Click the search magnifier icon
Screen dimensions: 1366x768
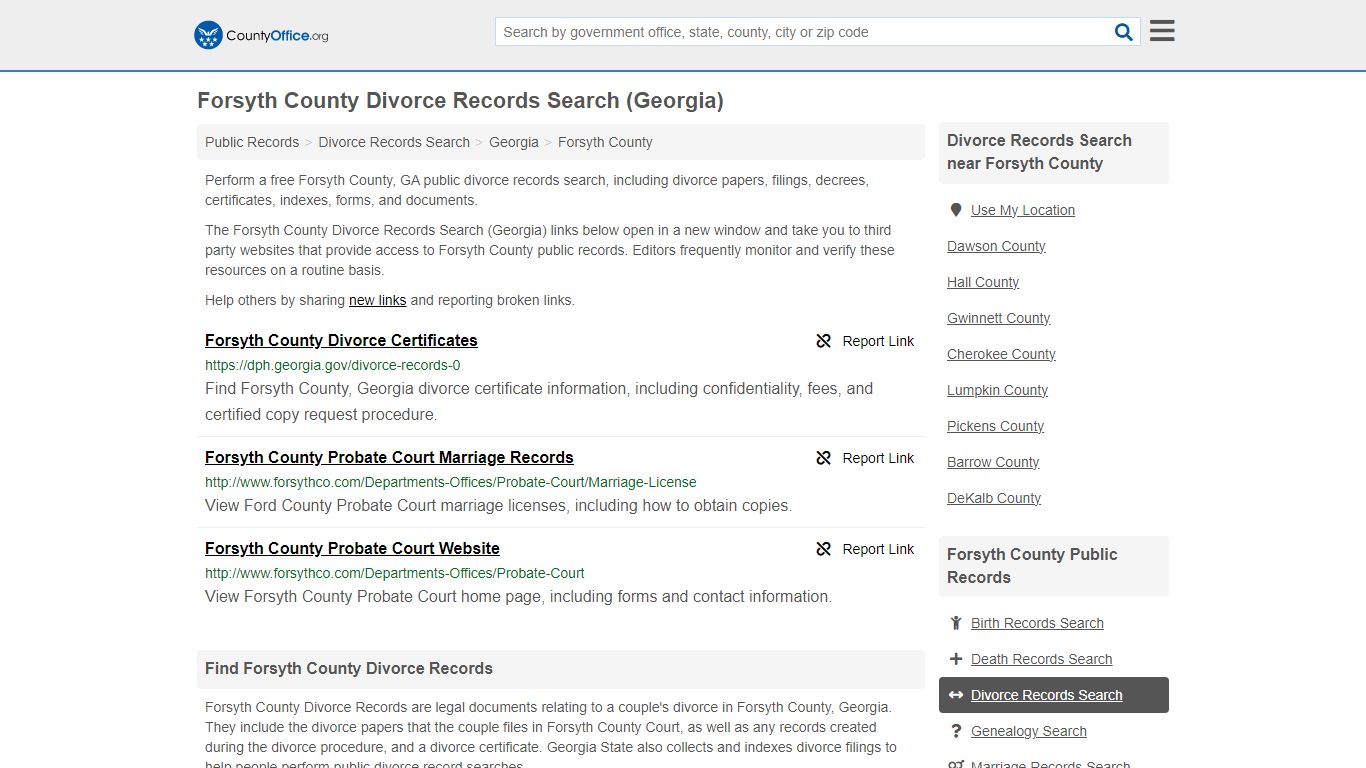[1124, 32]
